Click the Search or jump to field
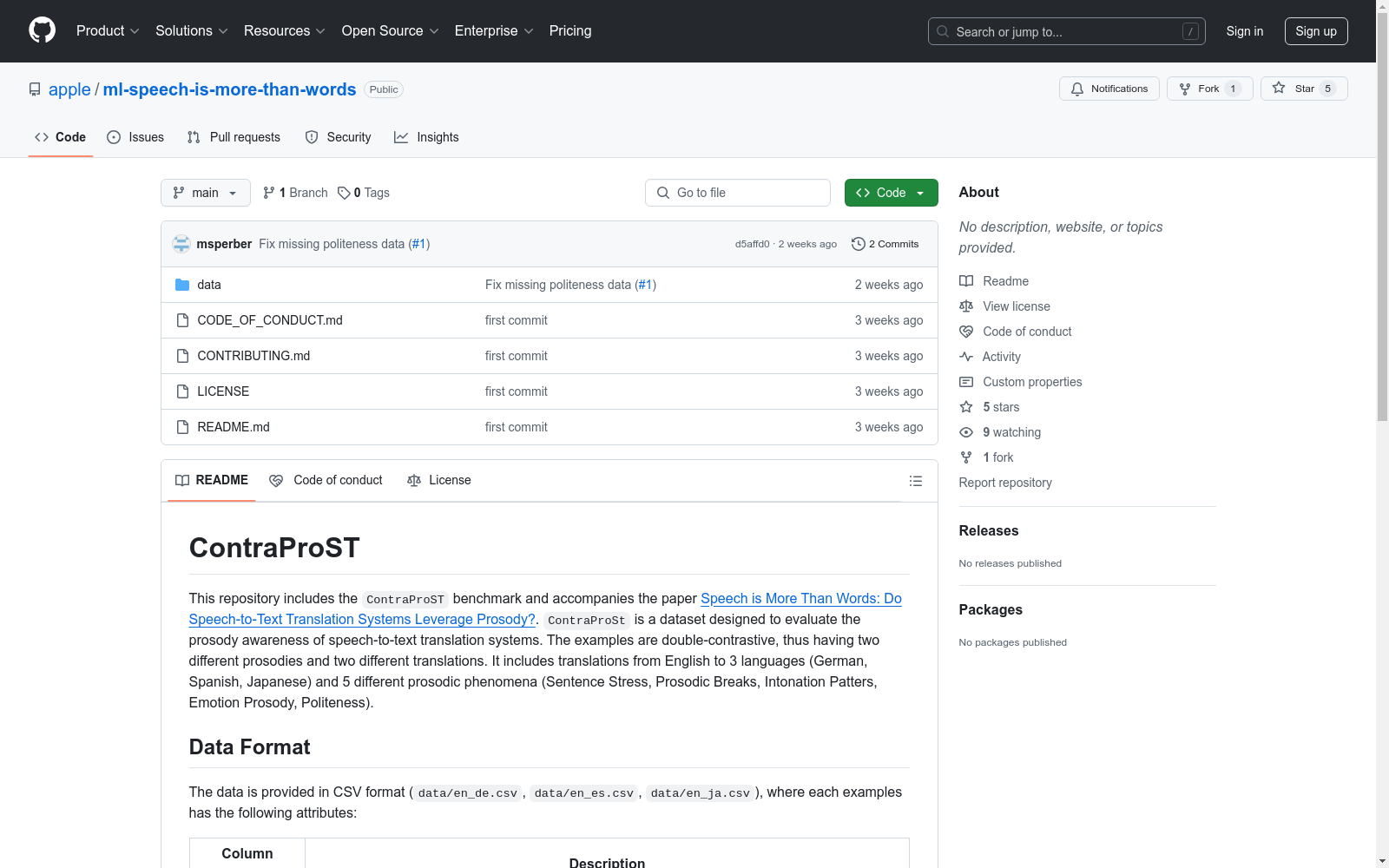This screenshot has width=1389, height=868. [x=1067, y=31]
